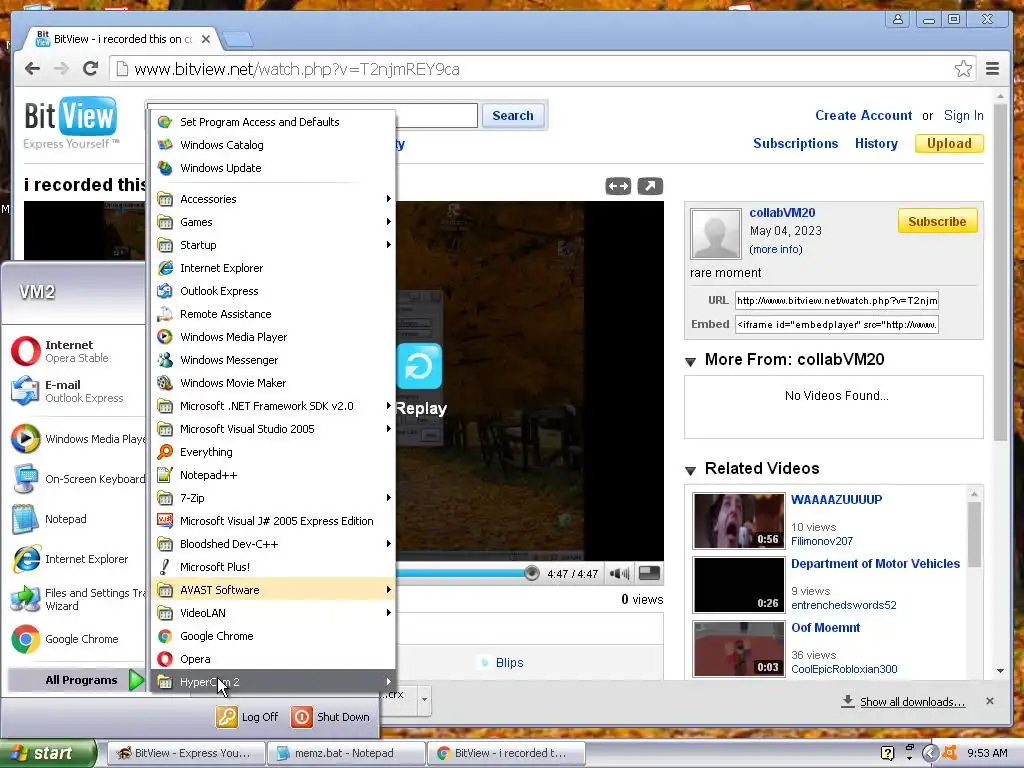Open Subscriptions page link
1024x768 pixels.
click(795, 144)
